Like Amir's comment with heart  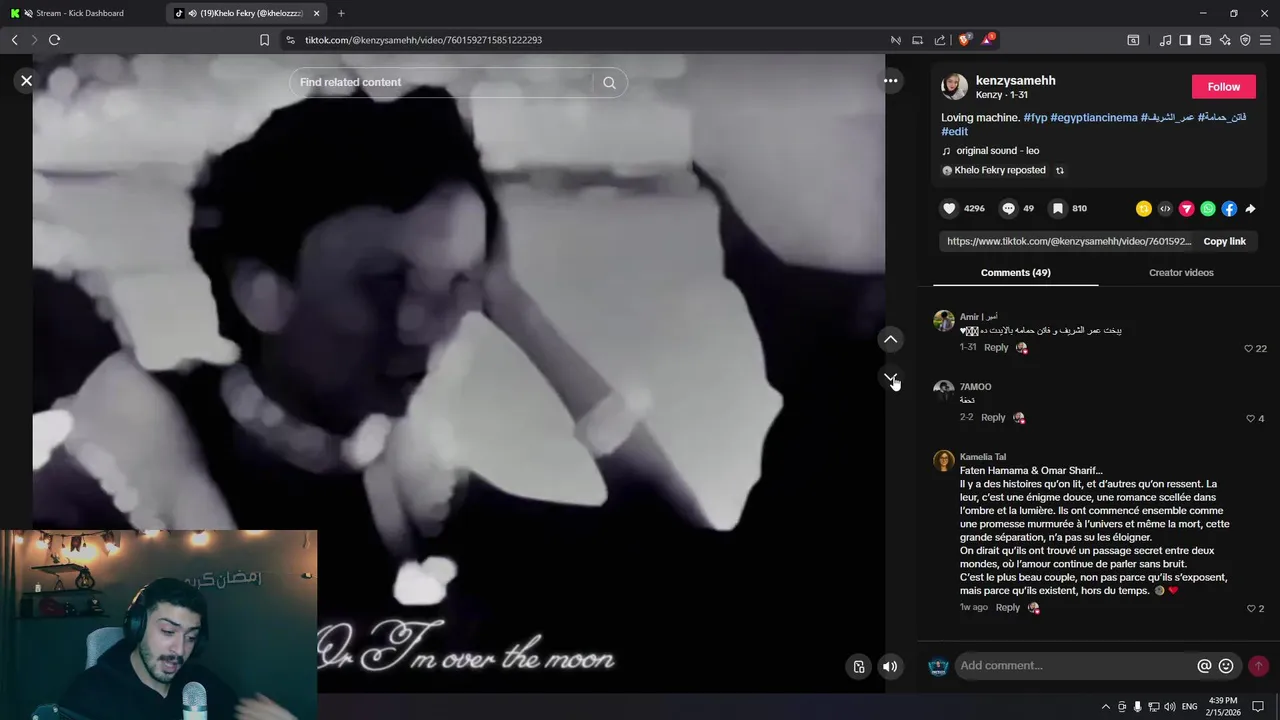click(x=1248, y=349)
